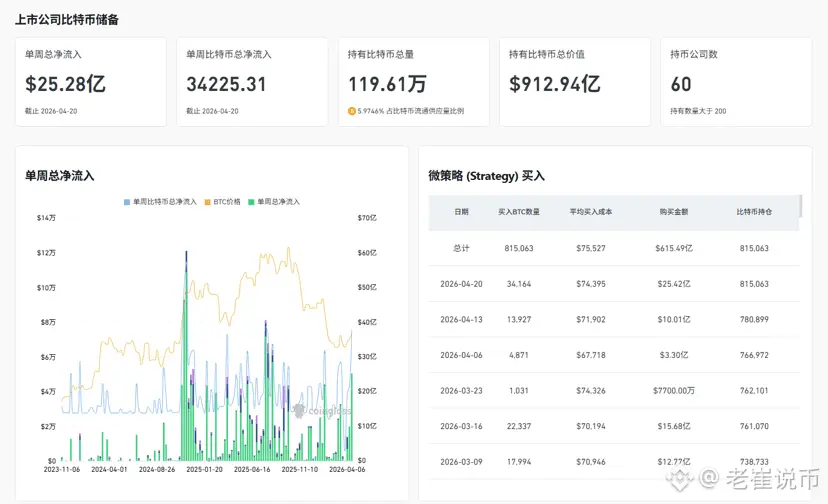Select the 34225.31 Bitcoin net inflow value
Screen dimensions: 828x504
tap(227, 84)
